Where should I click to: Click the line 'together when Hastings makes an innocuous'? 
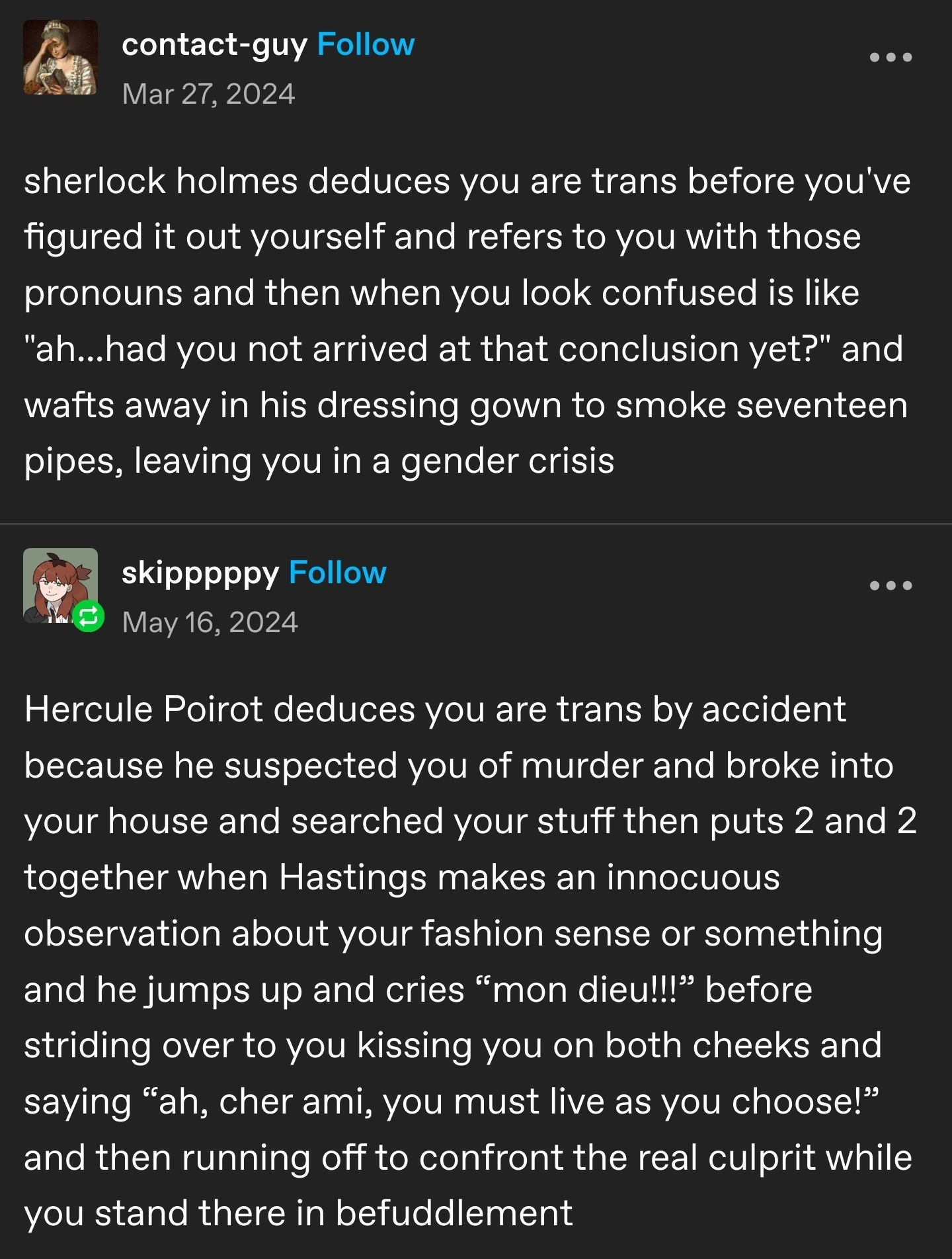(x=402, y=878)
